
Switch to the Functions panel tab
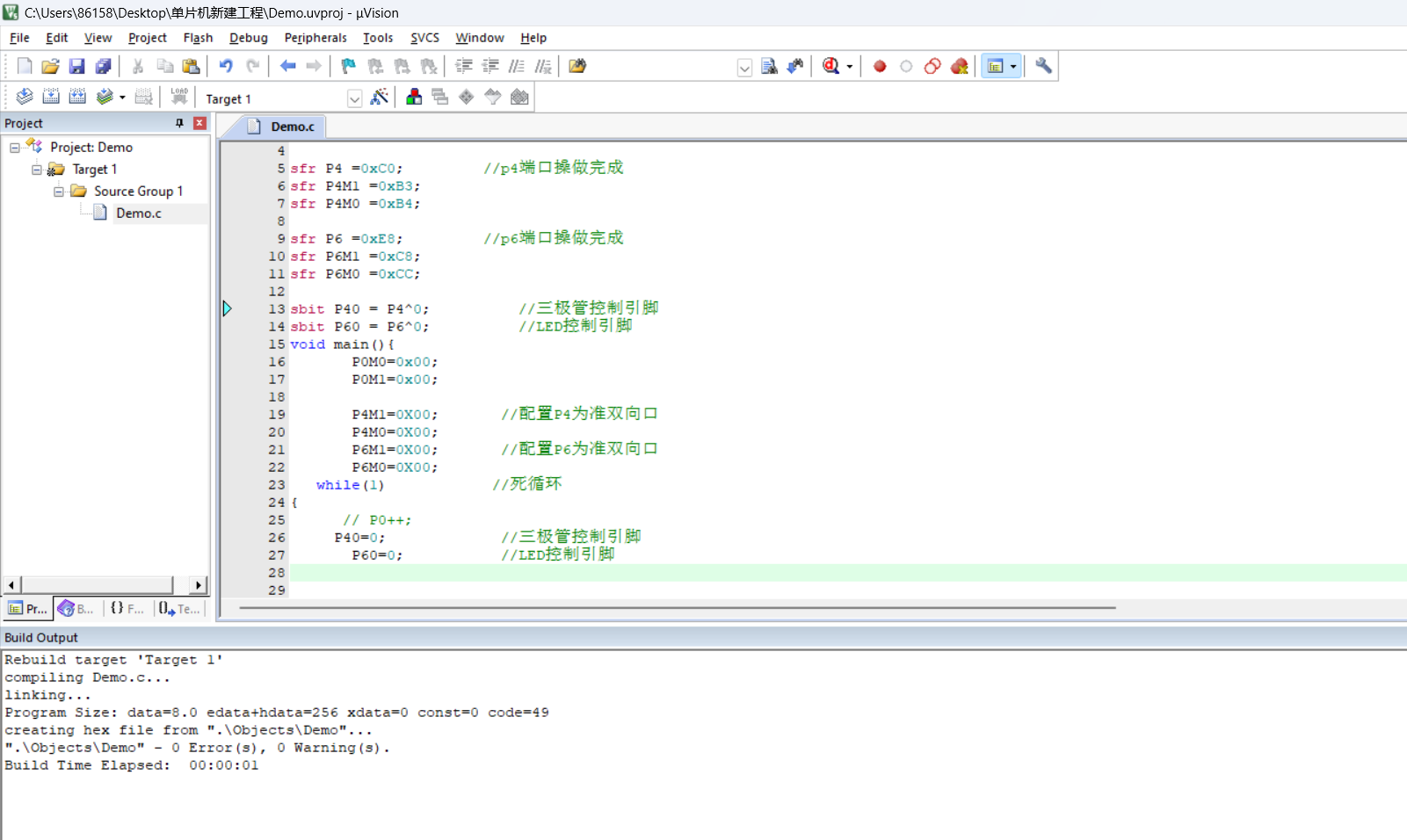click(x=127, y=608)
